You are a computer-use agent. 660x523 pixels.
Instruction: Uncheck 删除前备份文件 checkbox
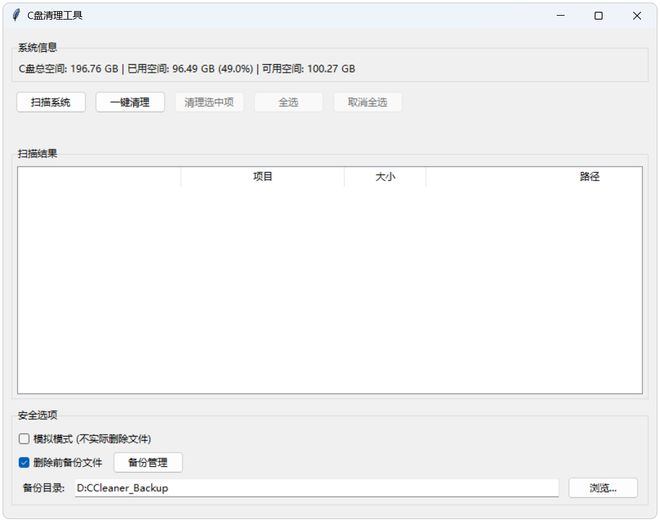pyautogui.click(x=25, y=463)
